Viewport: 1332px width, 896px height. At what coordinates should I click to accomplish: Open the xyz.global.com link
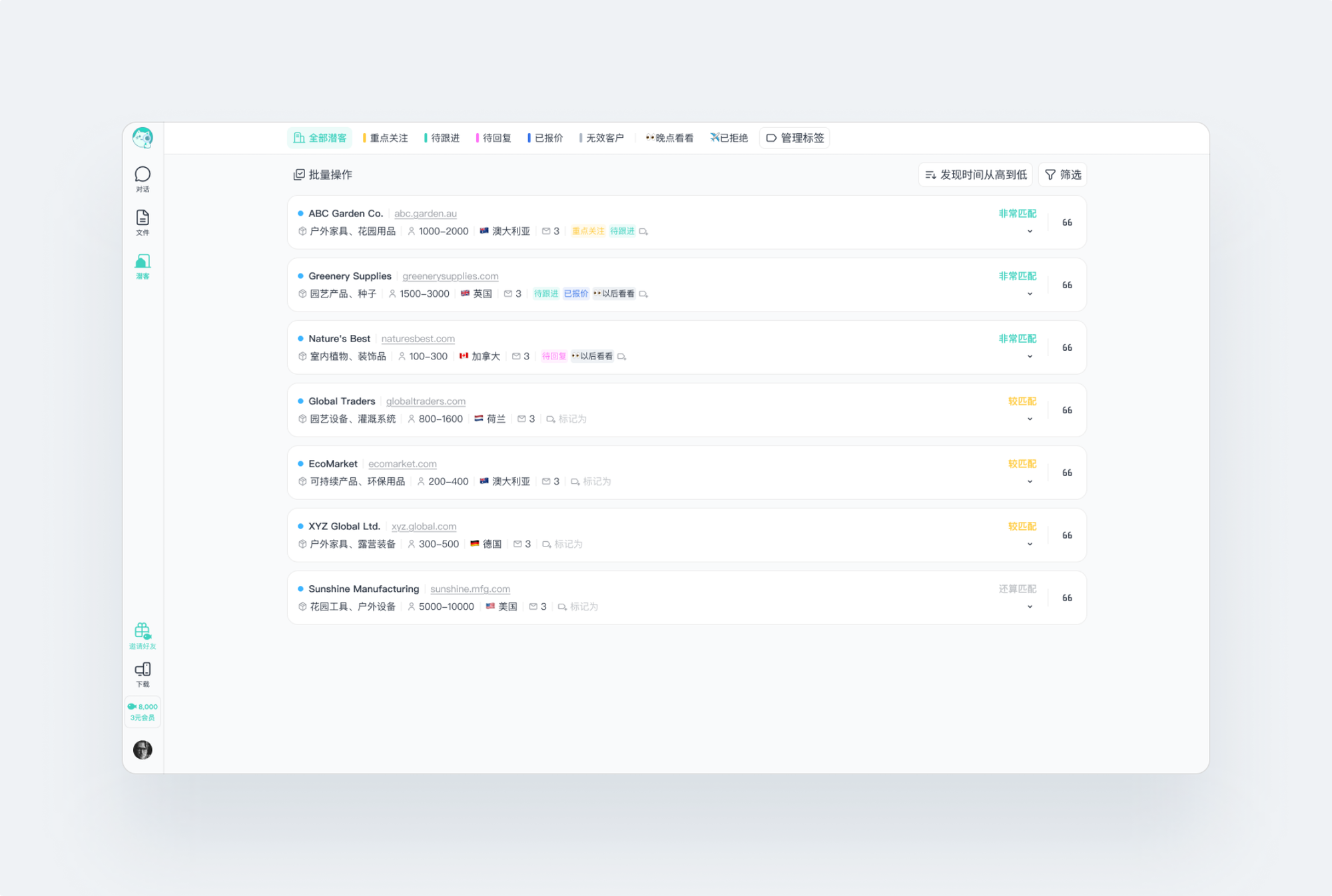tap(424, 527)
